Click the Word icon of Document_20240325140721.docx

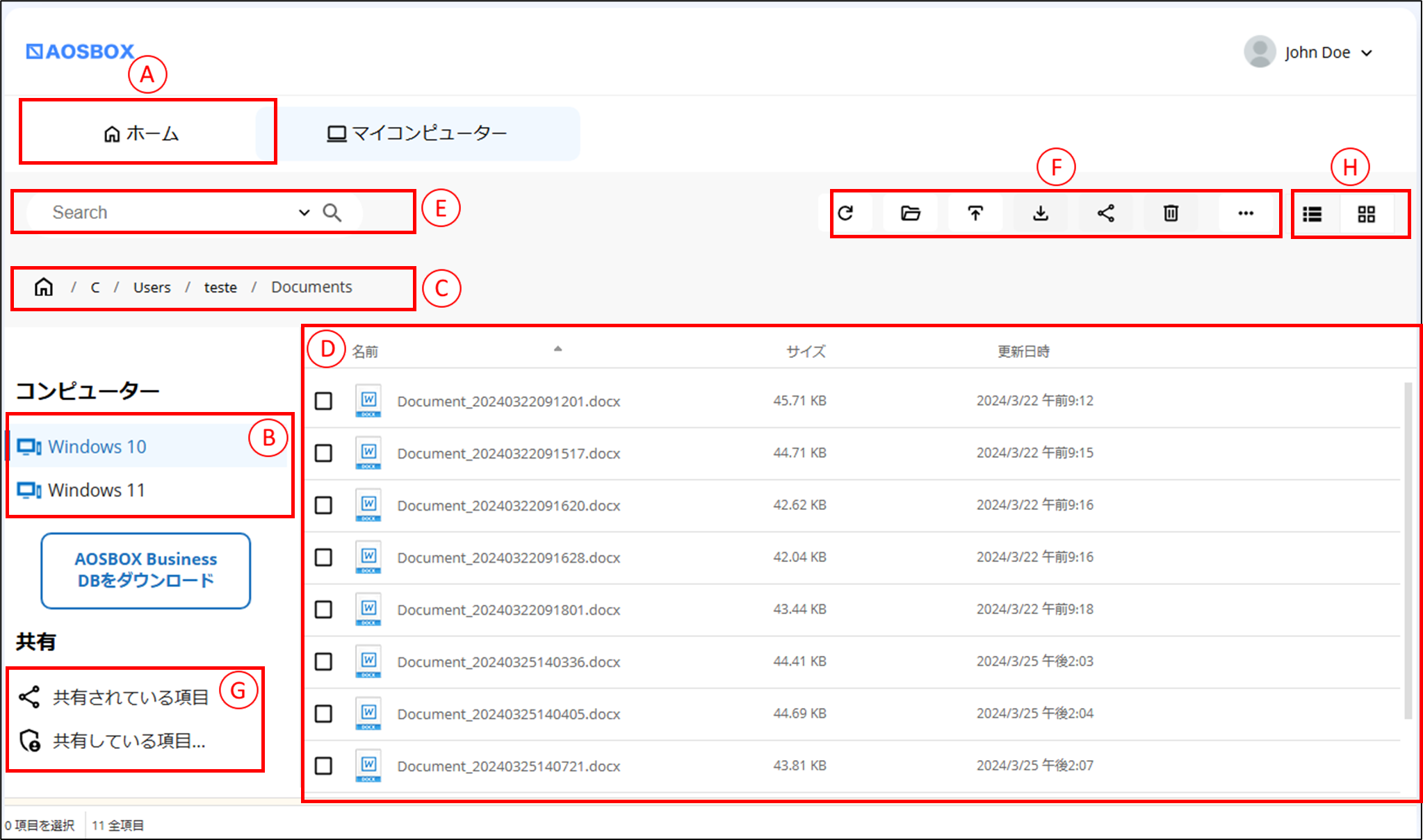pyautogui.click(x=368, y=766)
